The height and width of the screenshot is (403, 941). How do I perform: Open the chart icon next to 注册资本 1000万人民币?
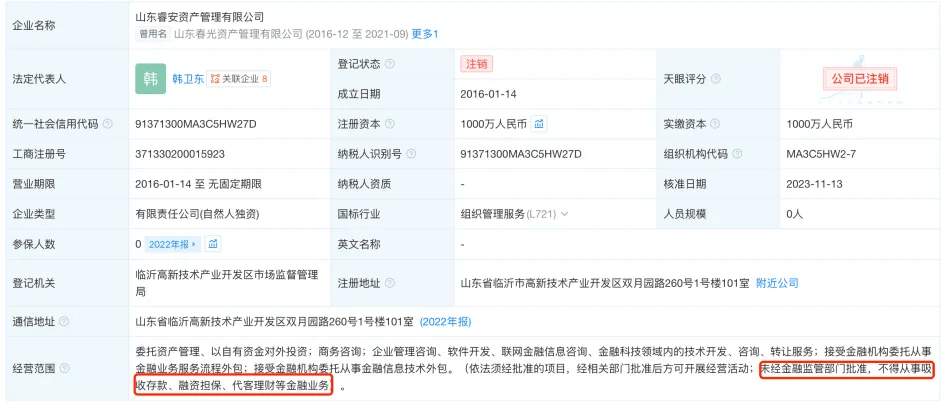point(538,124)
